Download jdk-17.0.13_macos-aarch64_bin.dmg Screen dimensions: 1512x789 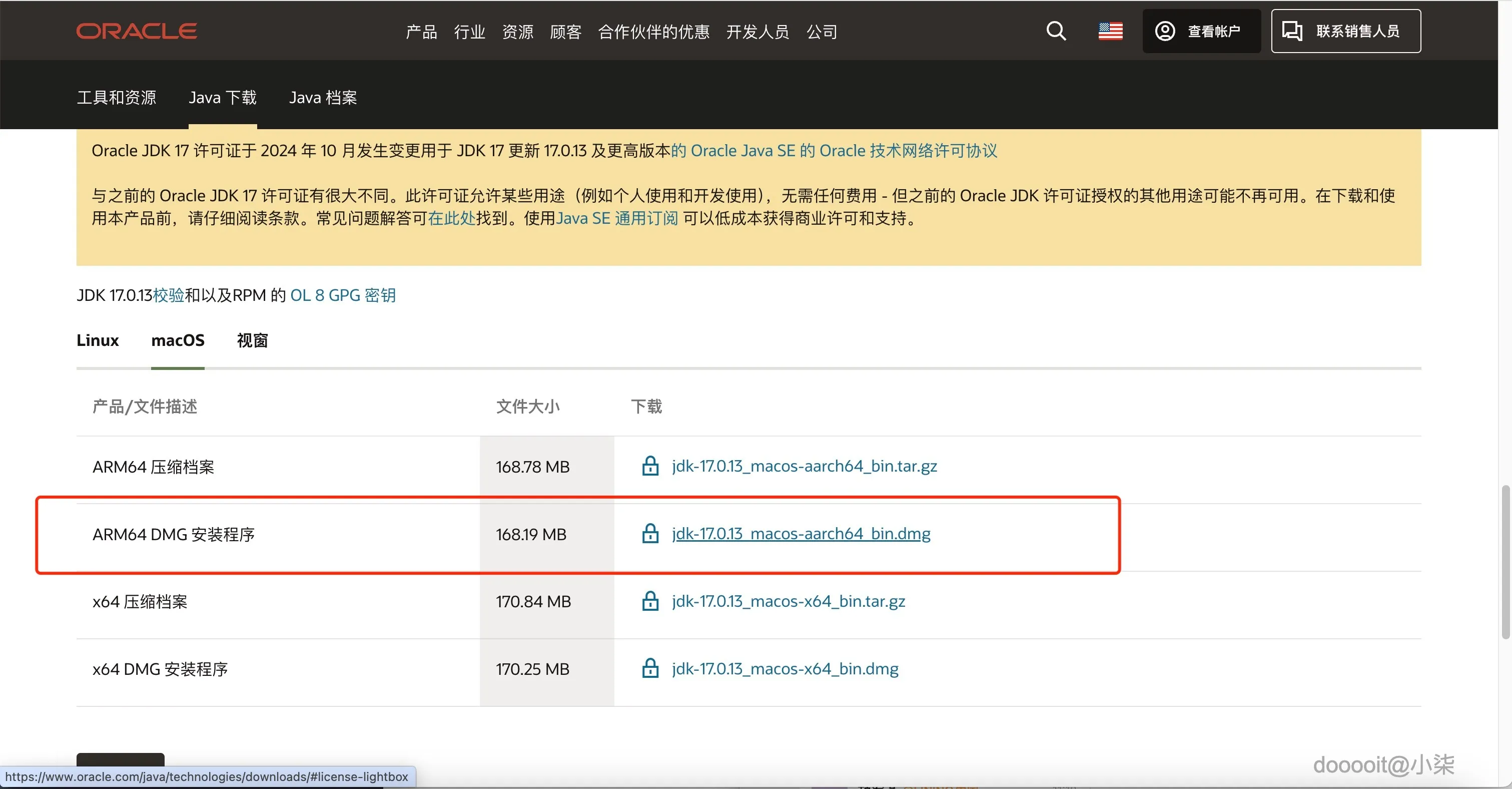pos(801,534)
